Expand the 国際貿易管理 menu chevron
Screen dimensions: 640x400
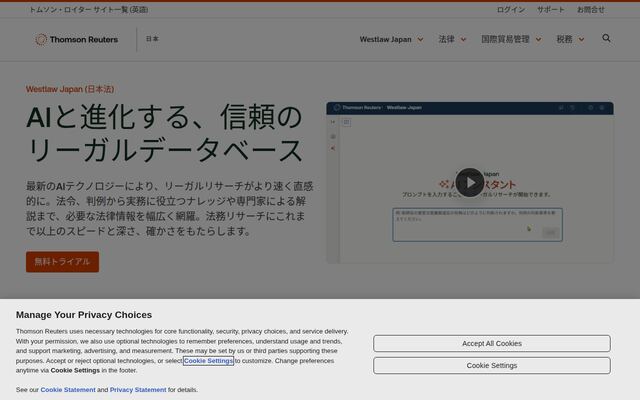tap(538, 40)
